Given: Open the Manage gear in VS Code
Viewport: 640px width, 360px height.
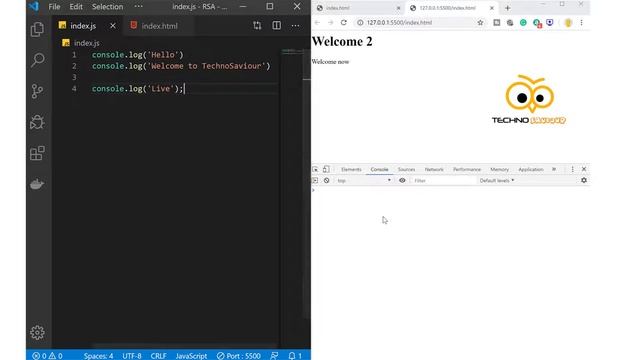Looking at the screenshot, I should pyautogui.click(x=37, y=332).
